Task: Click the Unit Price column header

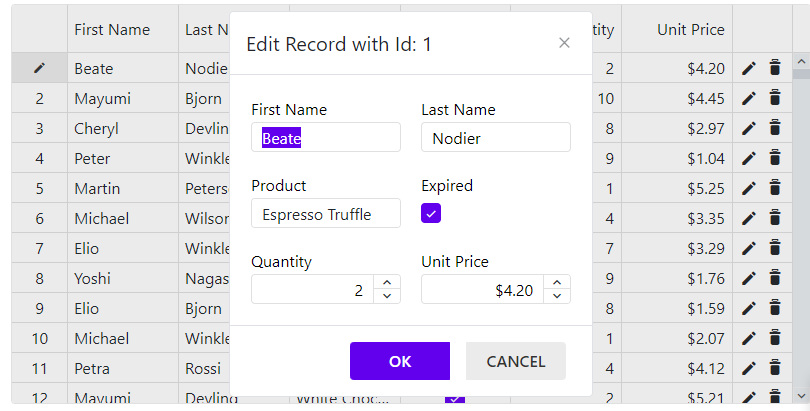Action: (691, 30)
